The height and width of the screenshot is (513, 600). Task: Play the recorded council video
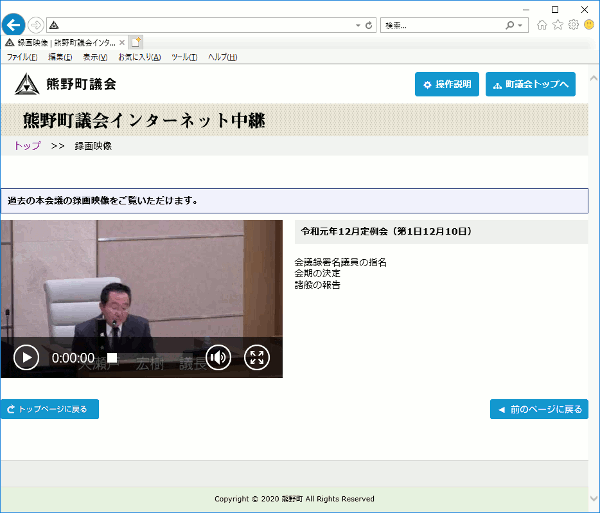[26, 358]
